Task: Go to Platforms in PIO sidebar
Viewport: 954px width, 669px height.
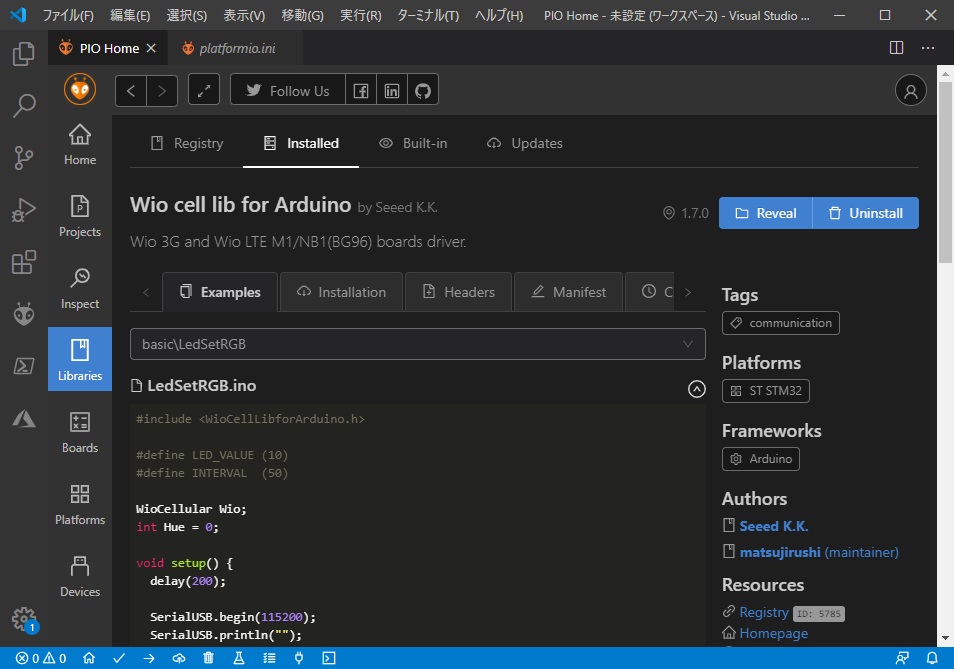Action: pyautogui.click(x=80, y=504)
